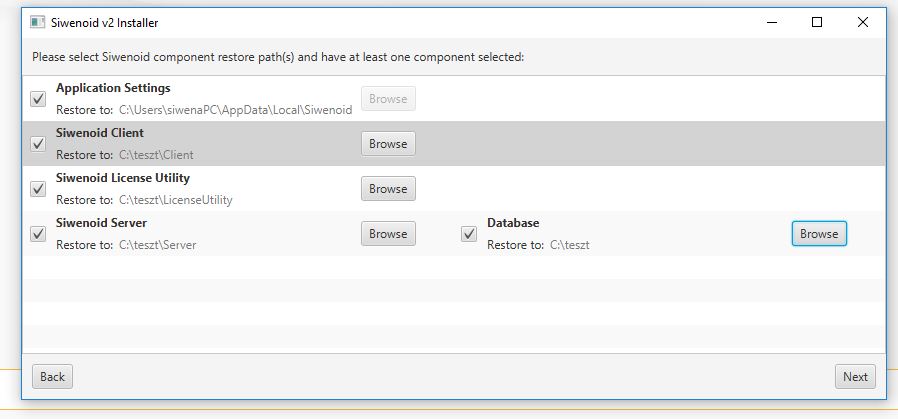898x419 pixels.
Task: Select the Siwenoid Client row label
Action: pyautogui.click(x=100, y=133)
